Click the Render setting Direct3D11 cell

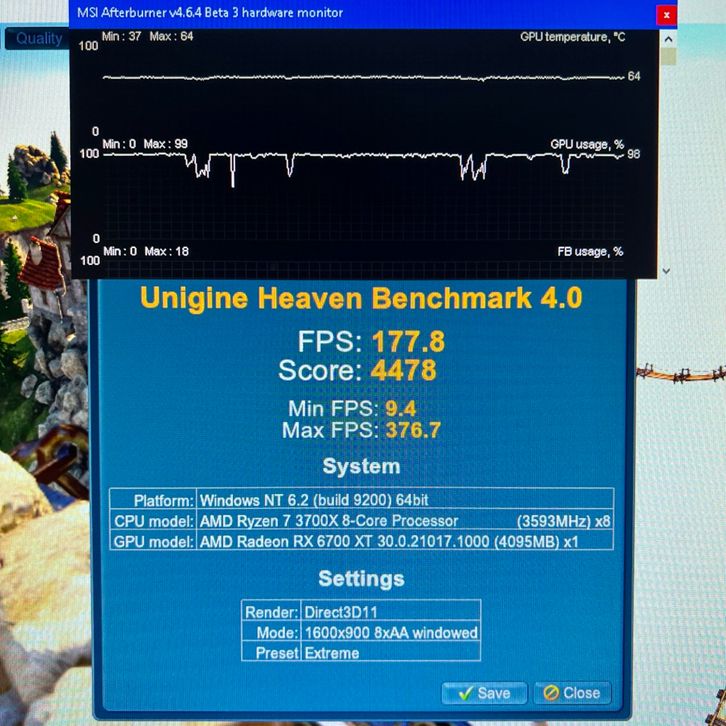(x=338, y=612)
